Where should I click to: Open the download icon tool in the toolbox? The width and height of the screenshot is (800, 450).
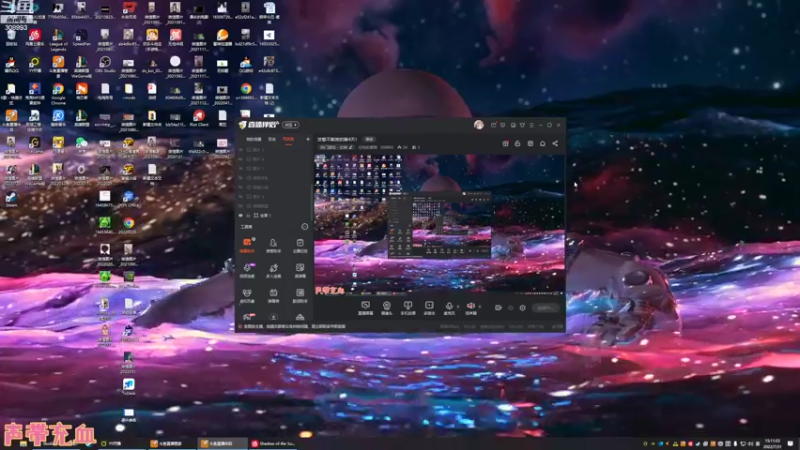[273, 317]
